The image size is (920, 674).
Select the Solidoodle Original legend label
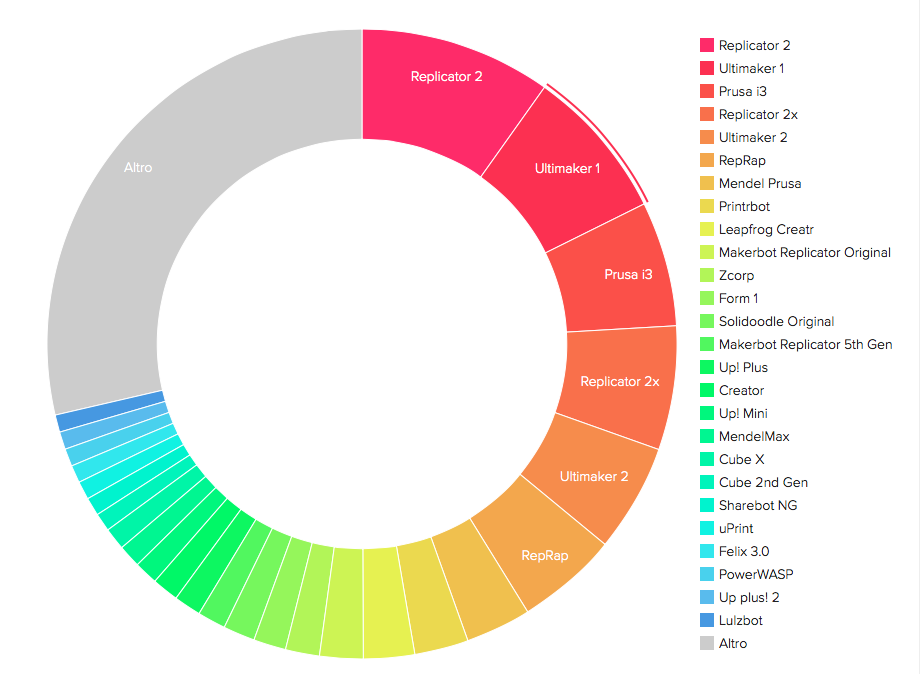(776, 321)
